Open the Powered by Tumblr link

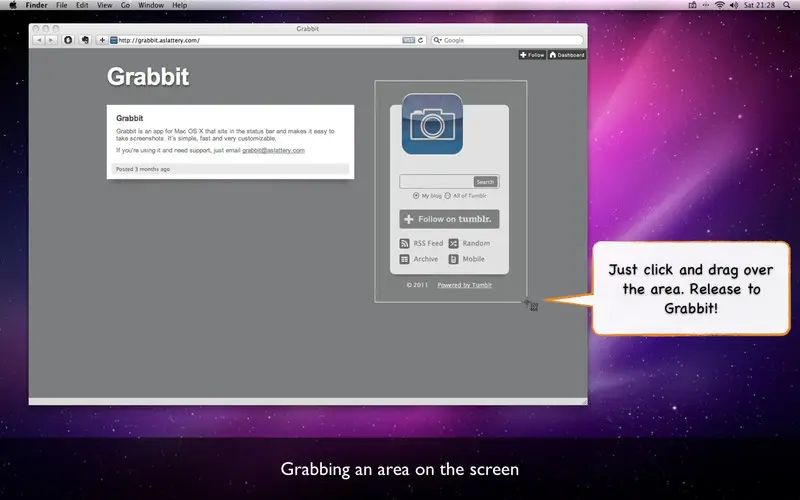(465, 285)
